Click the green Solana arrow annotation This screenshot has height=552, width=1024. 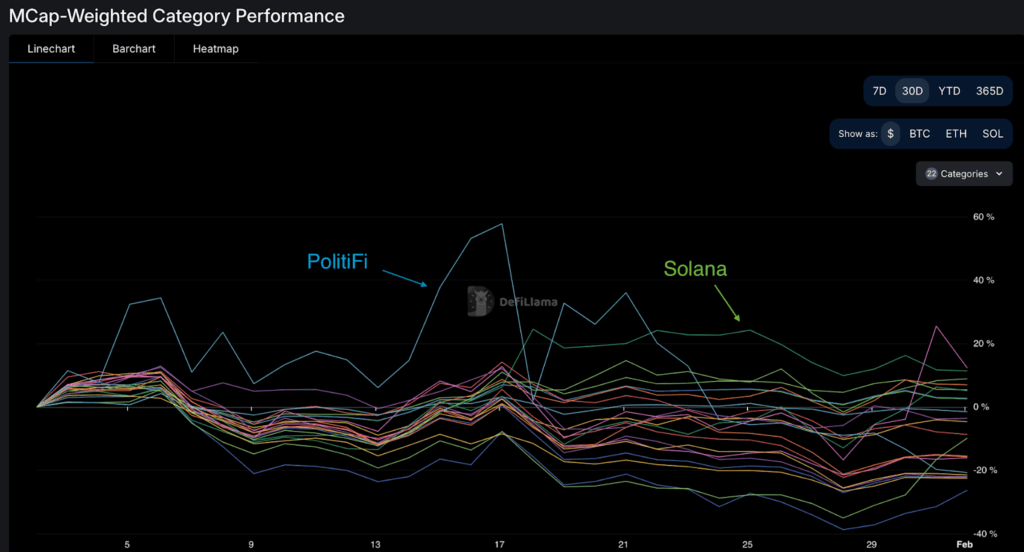[727, 303]
